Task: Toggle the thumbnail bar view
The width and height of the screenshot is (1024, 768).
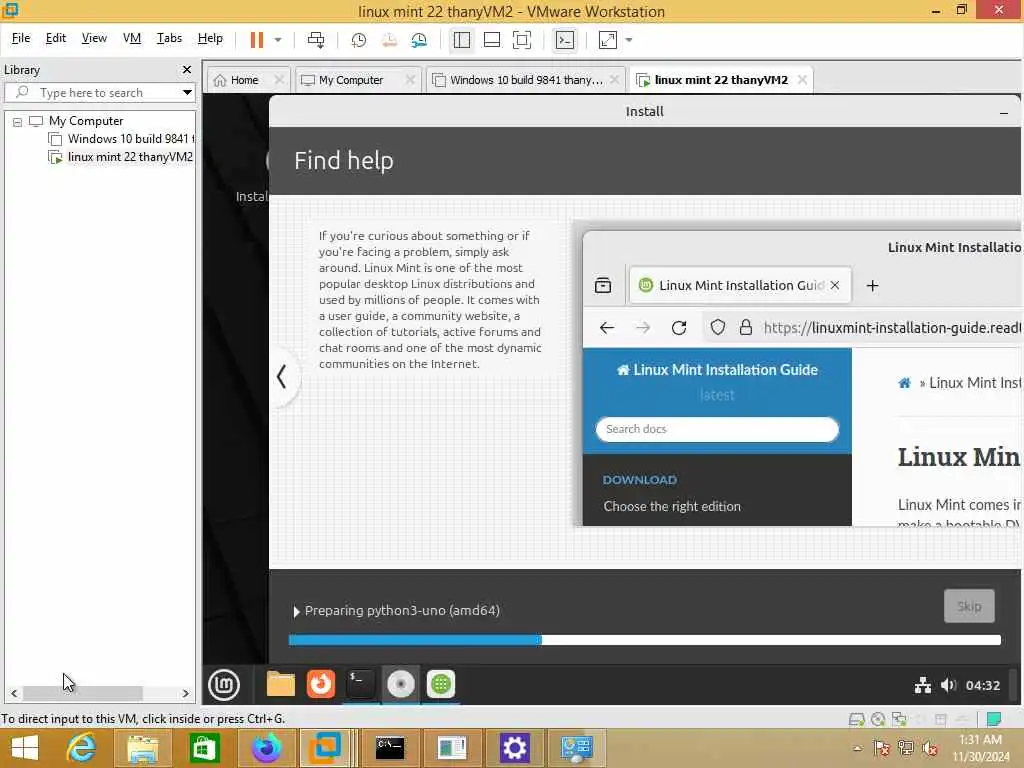Action: click(492, 40)
